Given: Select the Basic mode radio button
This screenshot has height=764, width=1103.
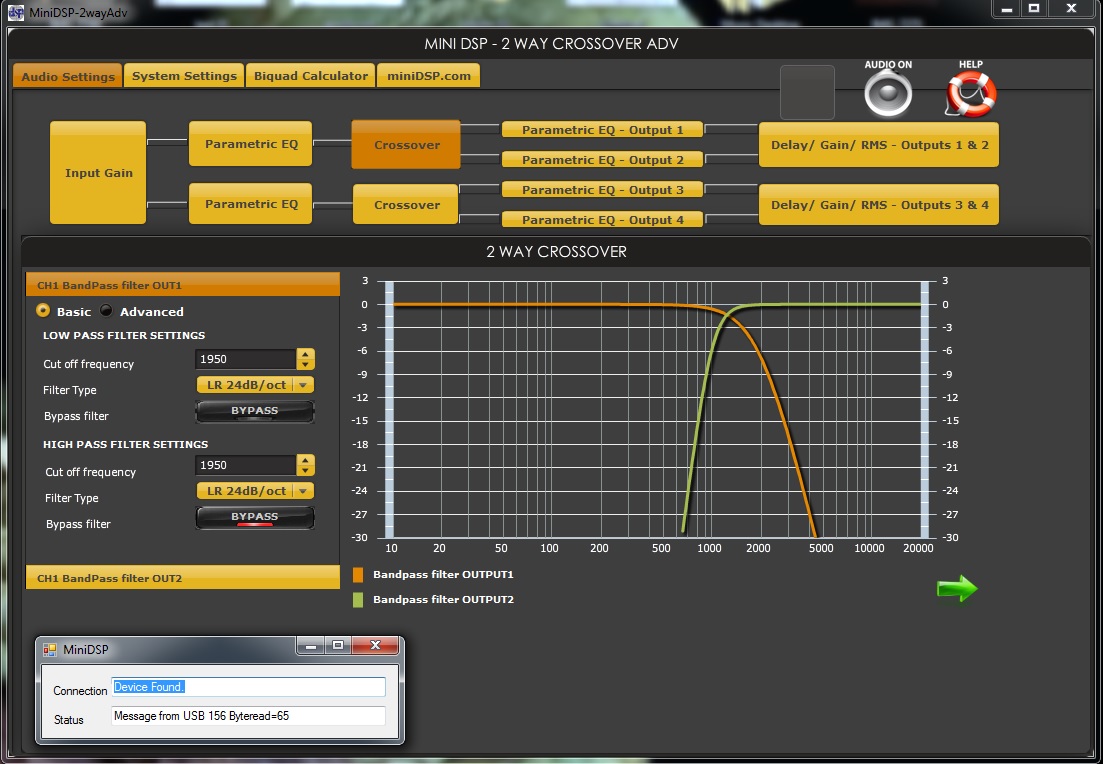Looking at the screenshot, I should (x=43, y=310).
